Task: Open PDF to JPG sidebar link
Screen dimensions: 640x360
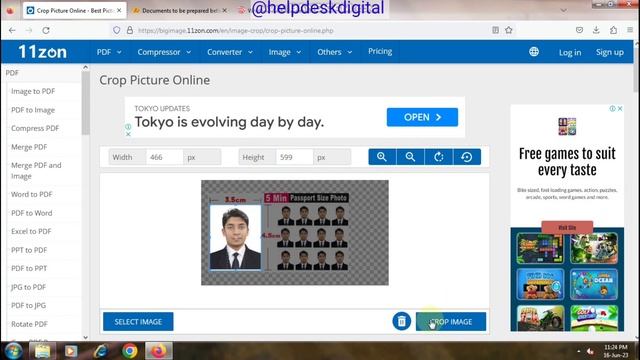Action: [x=29, y=305]
